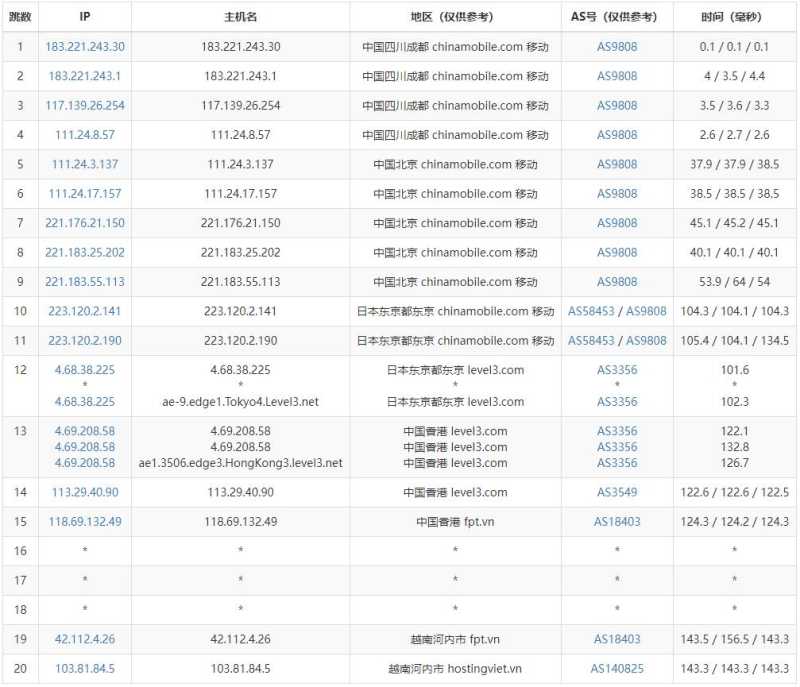The width and height of the screenshot is (800, 687).
Task: Follow IP link 118.69.132.49
Action: coord(85,522)
